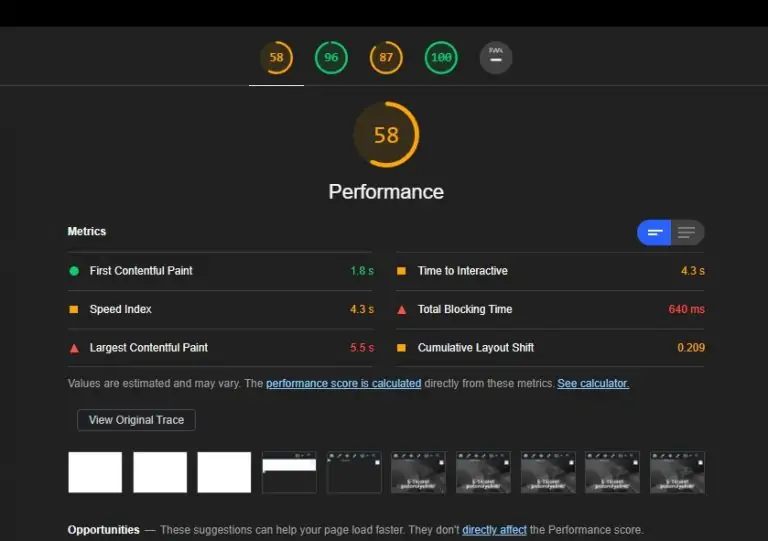Open the PWA category gauge
Viewport: 768px width, 541px height.
496,58
